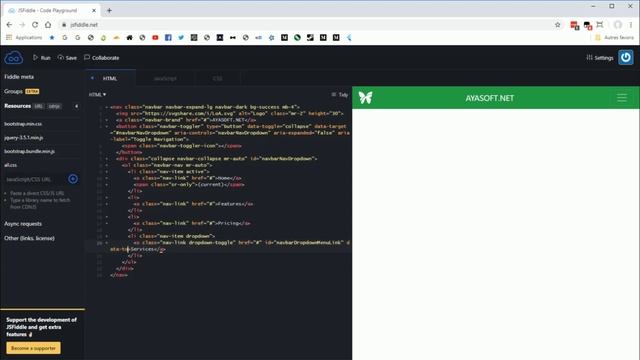The height and width of the screenshot is (360, 640).
Task: Click the AYASOFT.NET brand in preview
Action: coord(489,98)
